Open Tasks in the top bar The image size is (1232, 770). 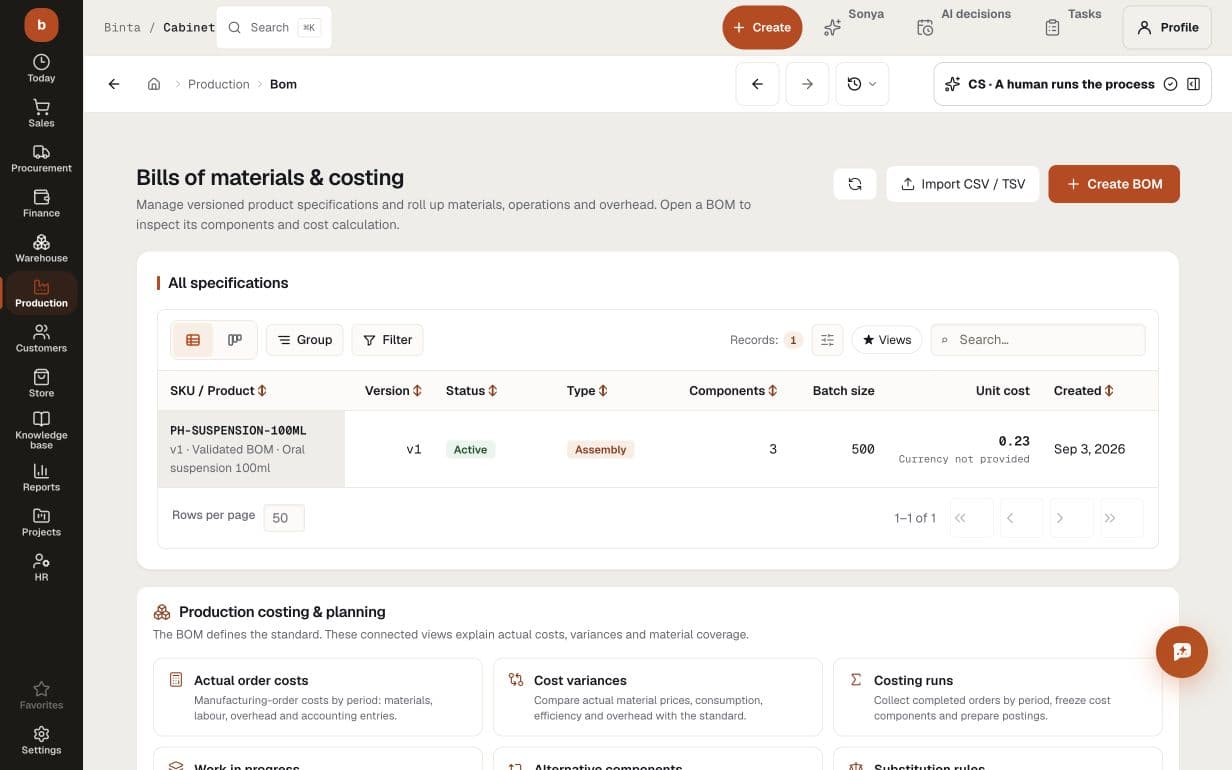1073,27
